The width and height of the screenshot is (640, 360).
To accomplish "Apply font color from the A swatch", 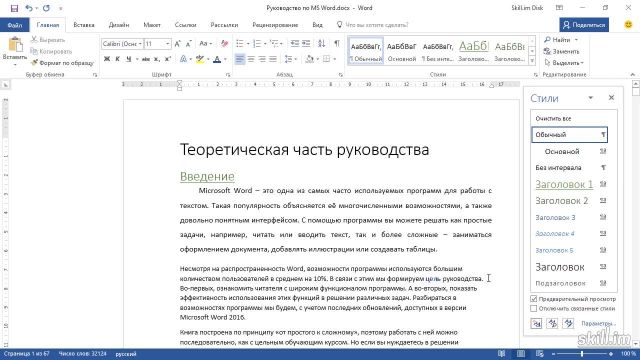I will 217,59.
